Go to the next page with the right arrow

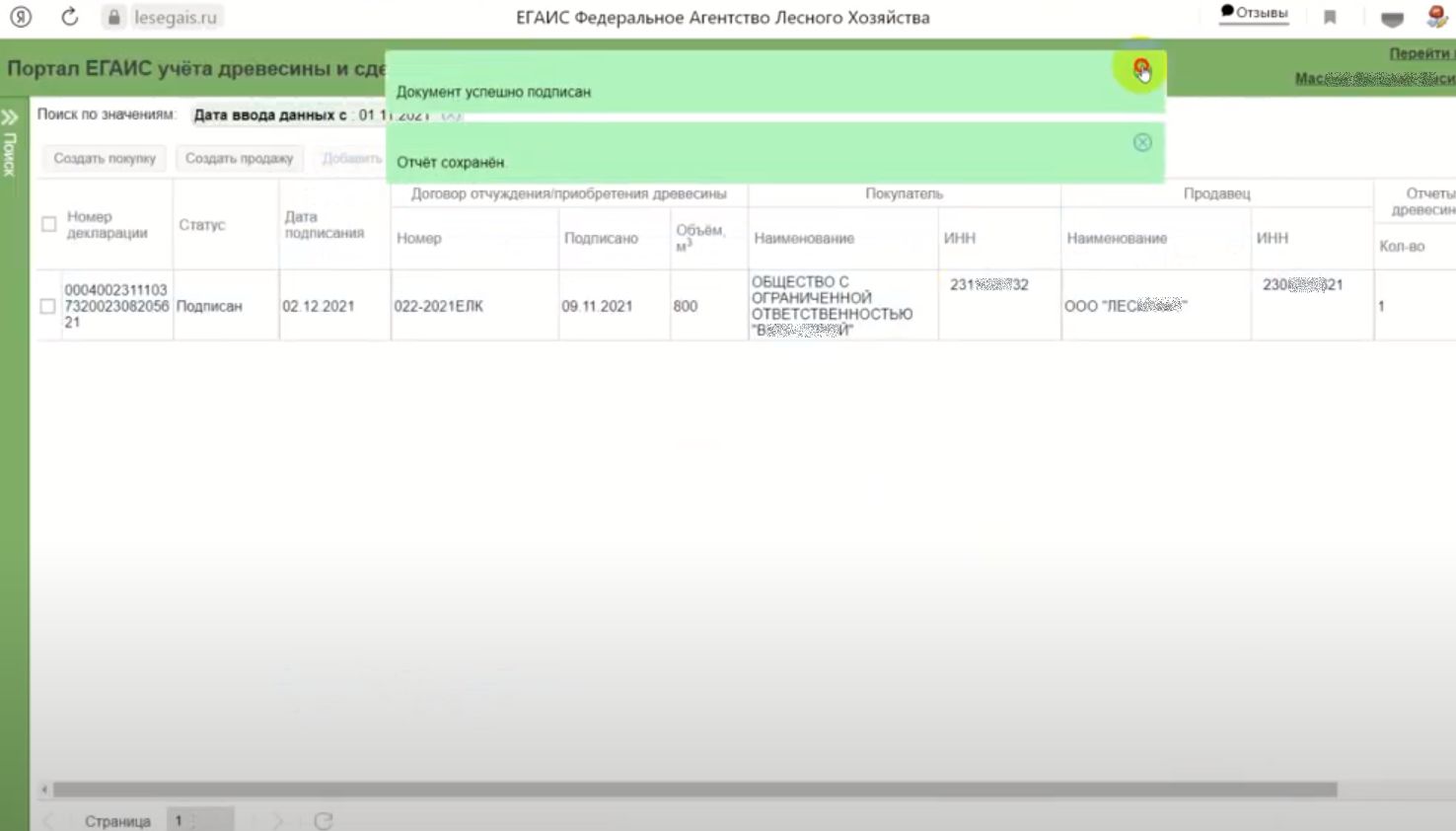pos(278,821)
